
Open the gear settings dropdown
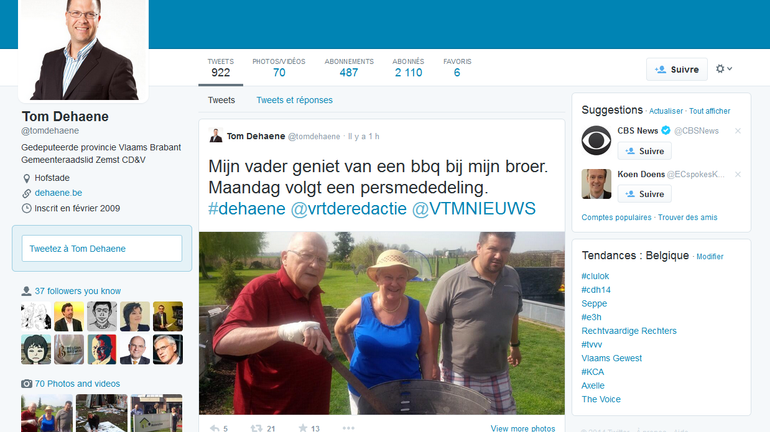tap(724, 69)
